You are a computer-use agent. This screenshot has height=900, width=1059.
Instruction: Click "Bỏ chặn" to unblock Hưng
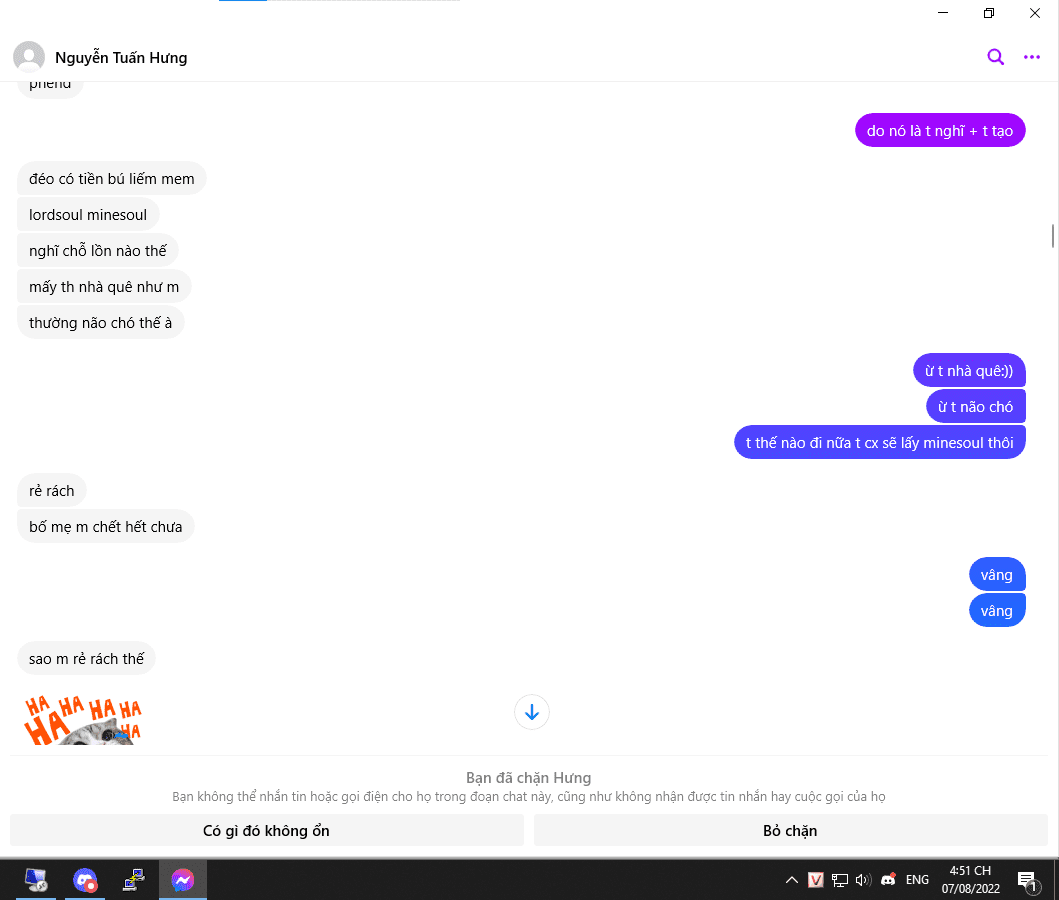[x=790, y=830]
